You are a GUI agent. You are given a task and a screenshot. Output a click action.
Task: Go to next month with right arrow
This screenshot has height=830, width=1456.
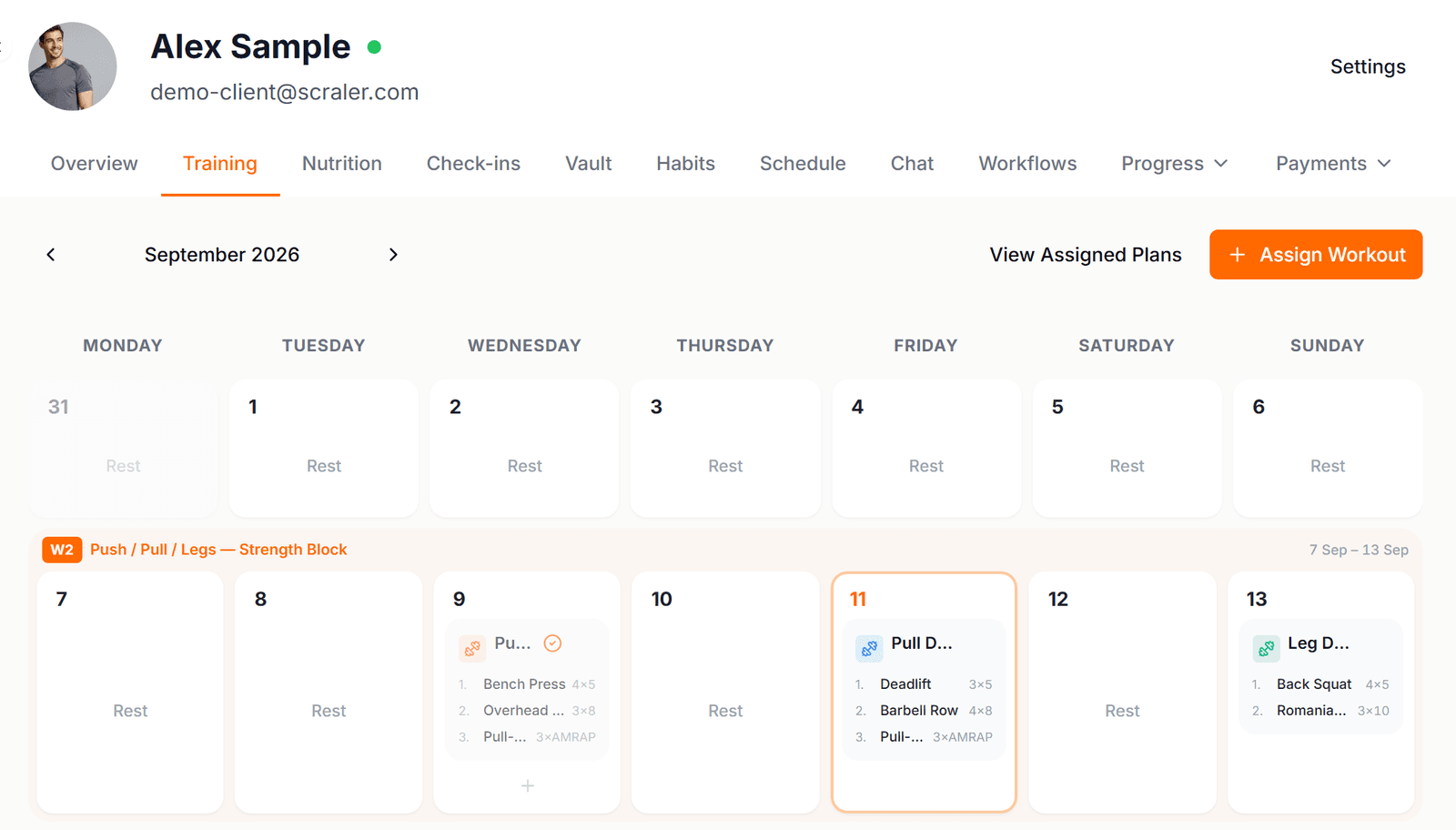coord(393,255)
